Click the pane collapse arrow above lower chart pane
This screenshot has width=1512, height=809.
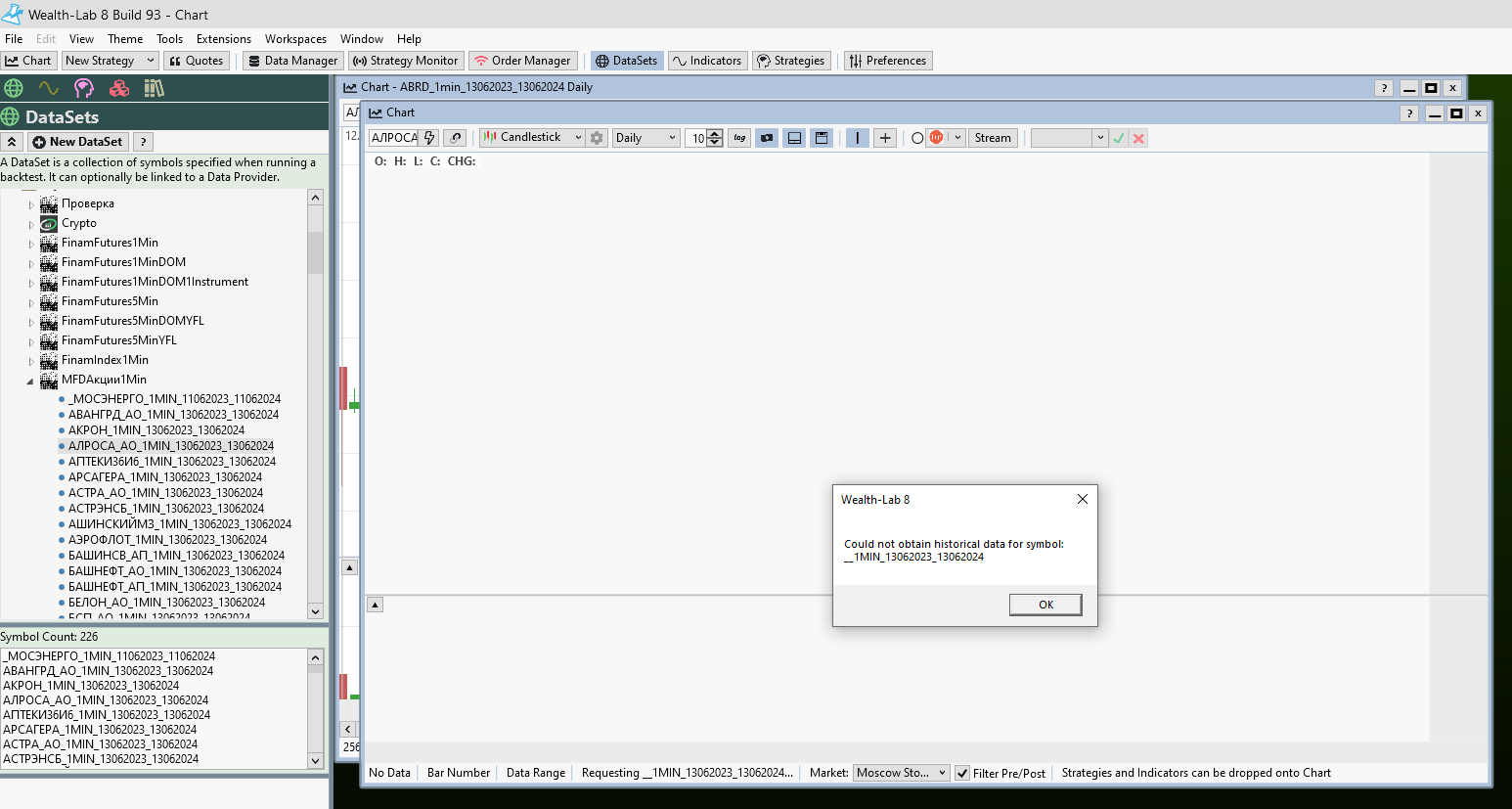(375, 605)
